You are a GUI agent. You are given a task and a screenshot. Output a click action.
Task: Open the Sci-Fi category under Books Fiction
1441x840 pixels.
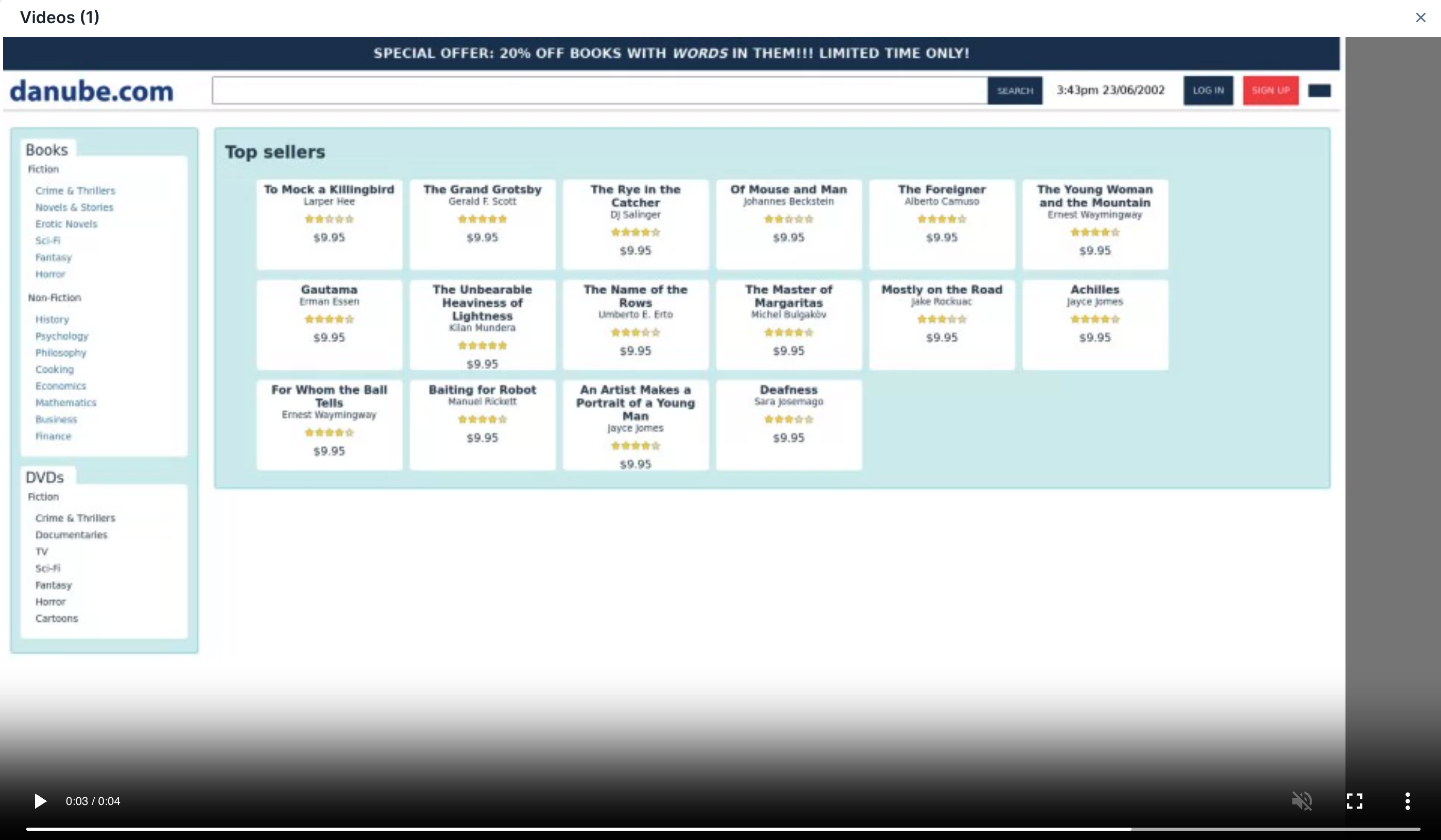[47, 240]
